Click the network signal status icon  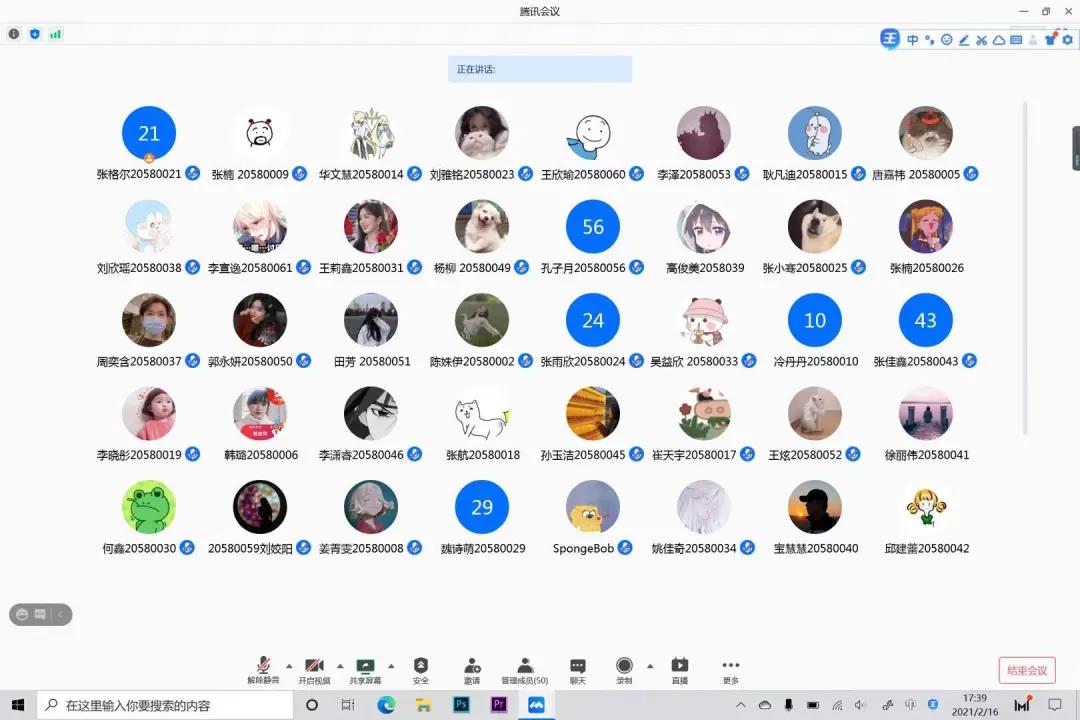point(56,34)
